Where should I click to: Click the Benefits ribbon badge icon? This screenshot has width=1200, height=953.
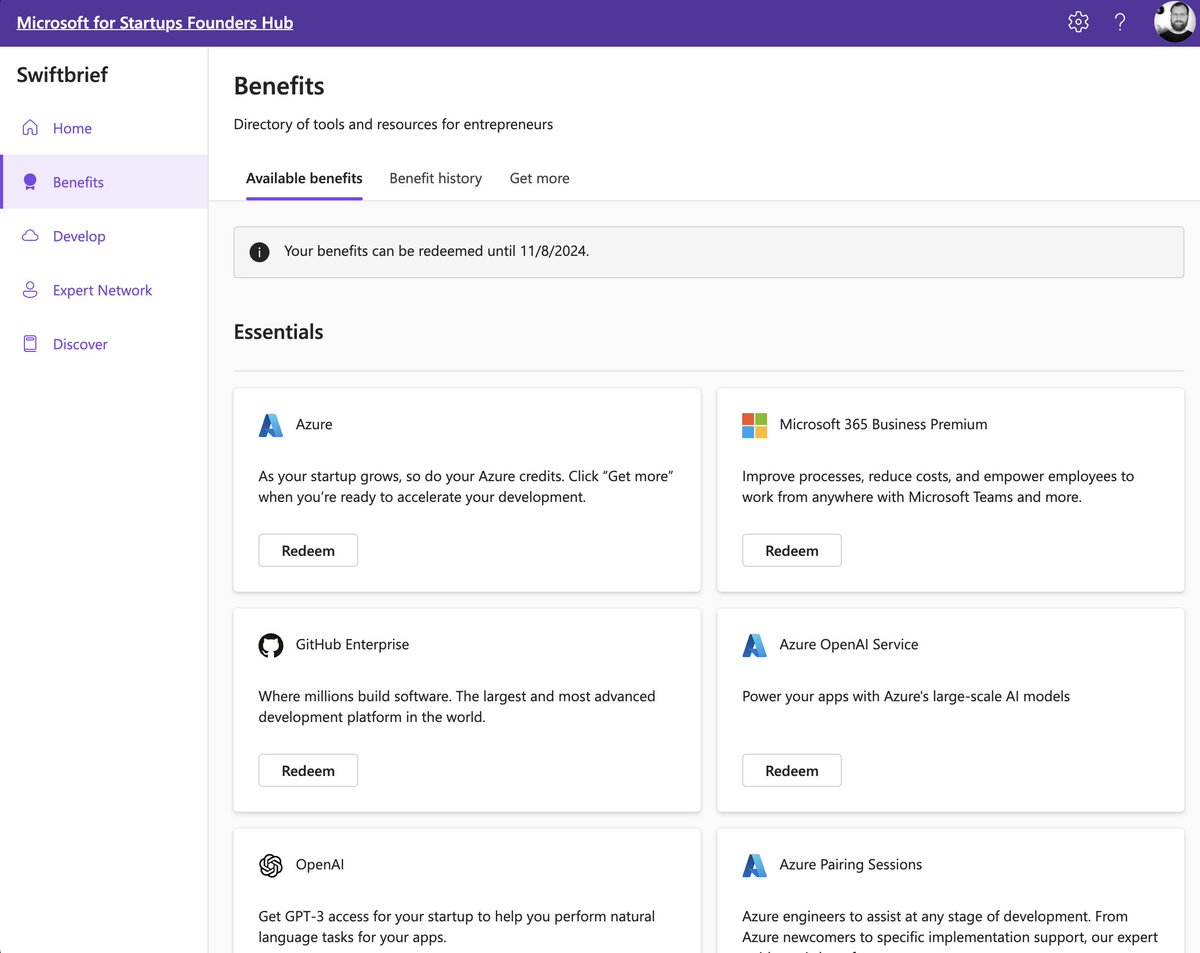(31, 182)
